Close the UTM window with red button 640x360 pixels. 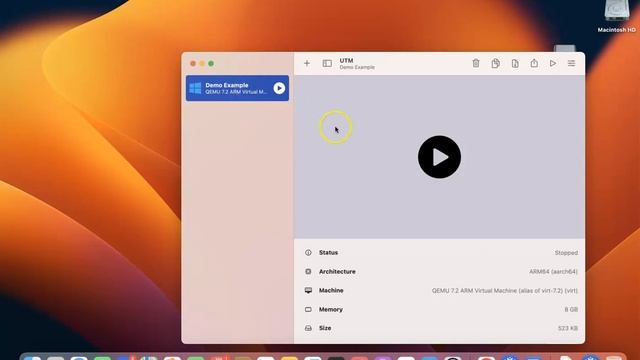tap(193, 64)
